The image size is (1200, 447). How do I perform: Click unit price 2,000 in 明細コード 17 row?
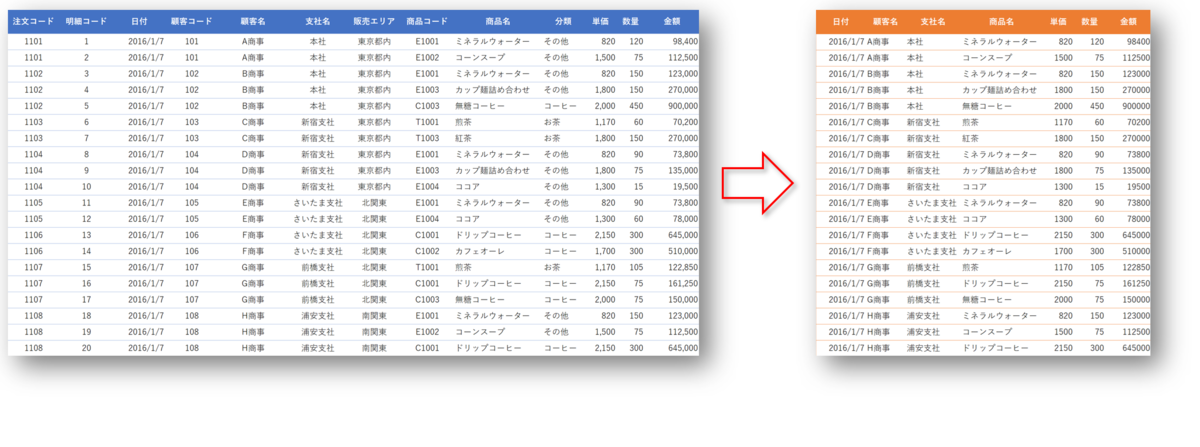605,299
